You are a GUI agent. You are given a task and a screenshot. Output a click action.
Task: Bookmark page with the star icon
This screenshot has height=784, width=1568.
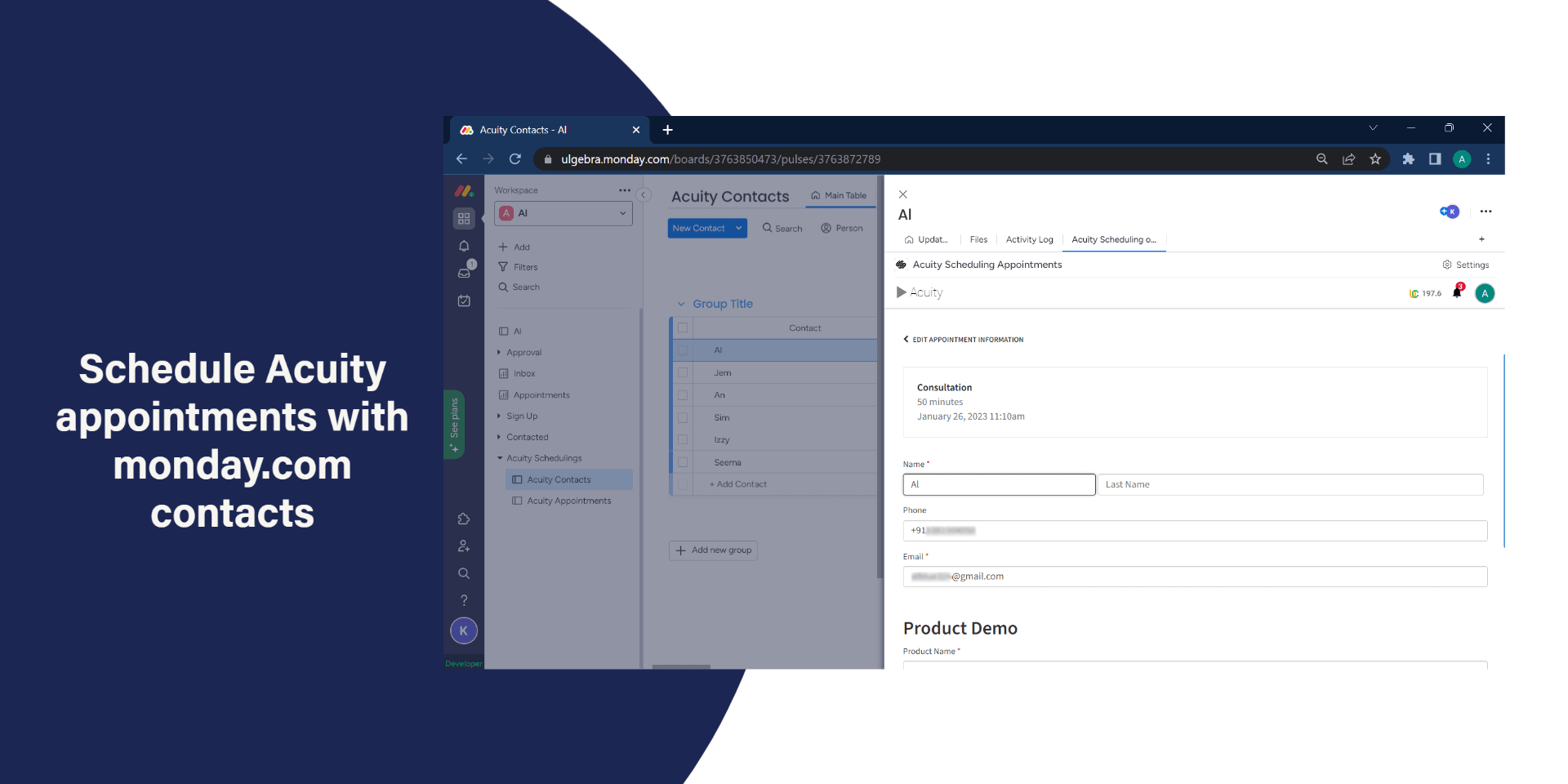pos(1375,159)
